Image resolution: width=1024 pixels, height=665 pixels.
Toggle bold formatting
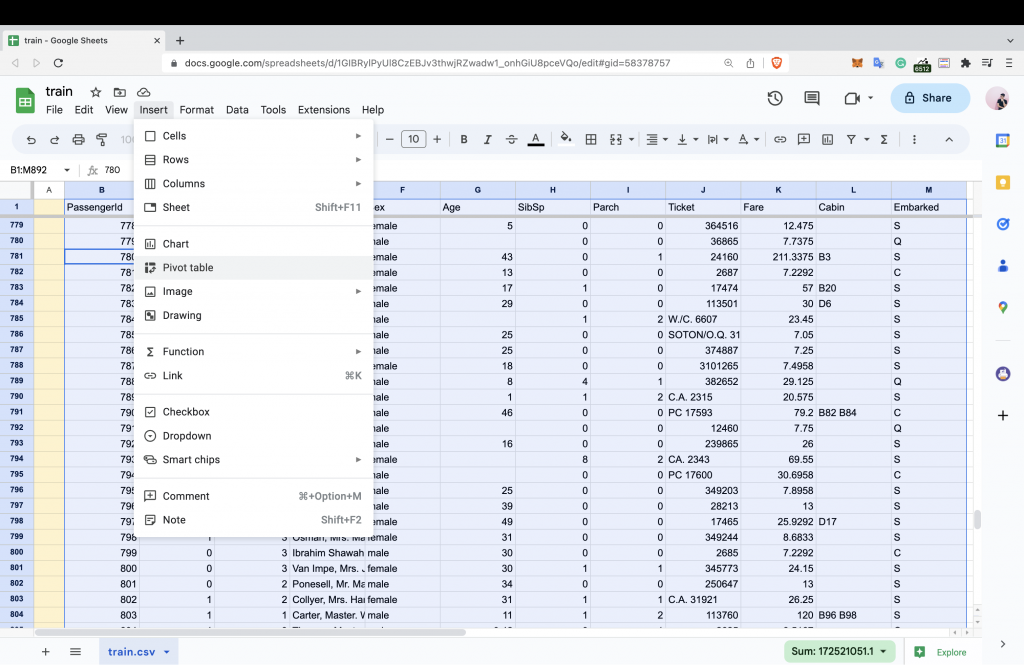coord(464,139)
